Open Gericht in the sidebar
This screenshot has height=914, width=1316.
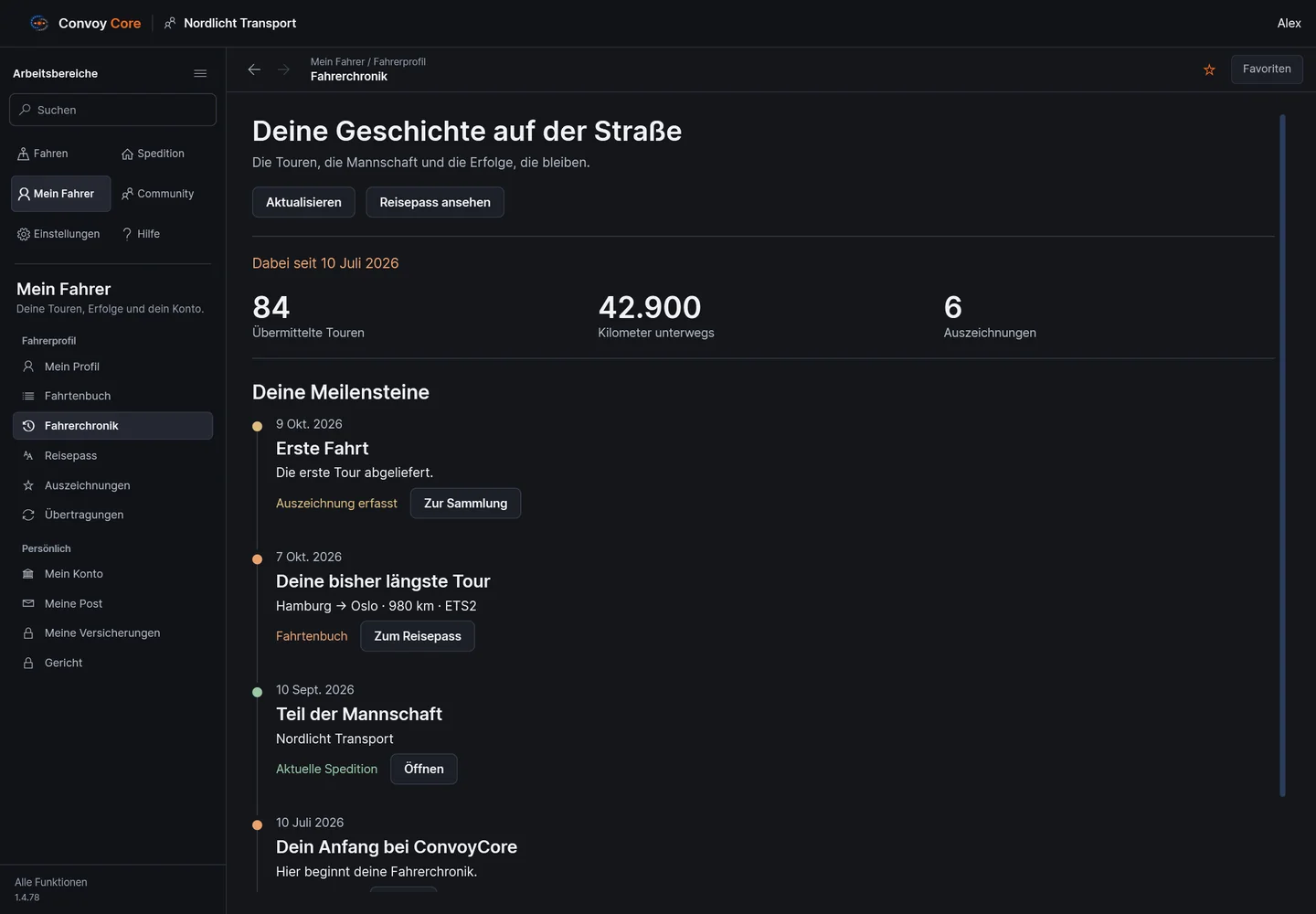tap(112, 663)
